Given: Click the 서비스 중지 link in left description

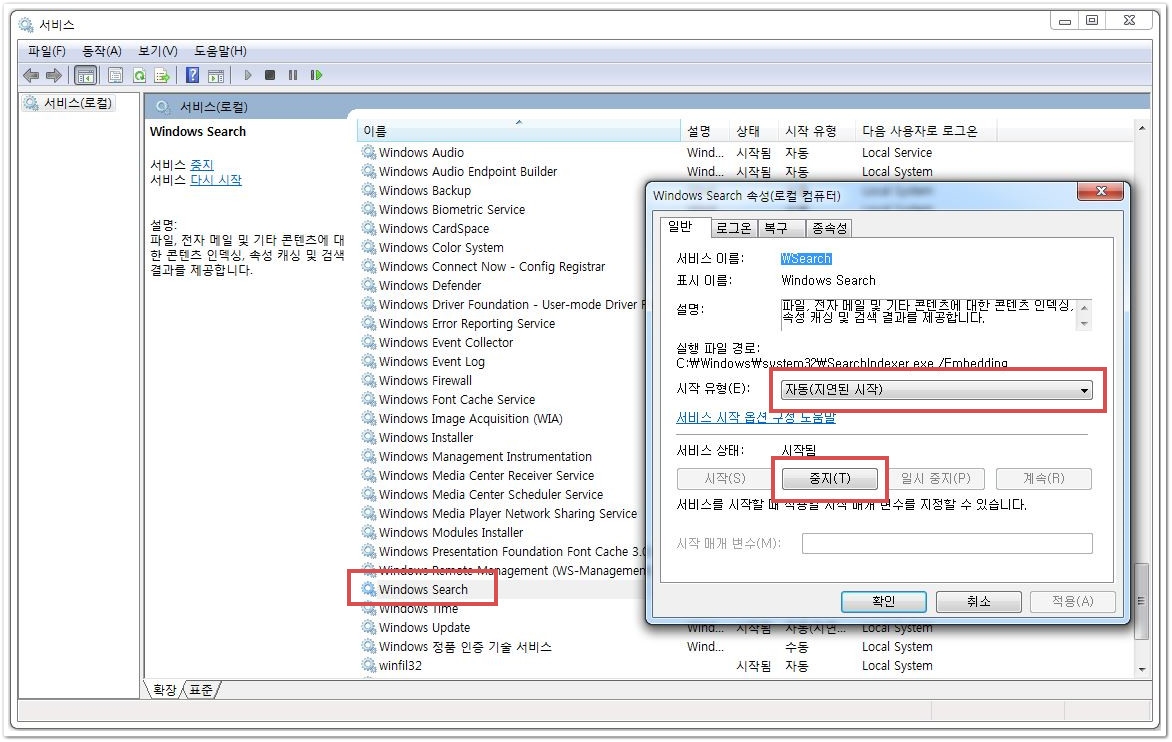Looking at the screenshot, I should (202, 164).
